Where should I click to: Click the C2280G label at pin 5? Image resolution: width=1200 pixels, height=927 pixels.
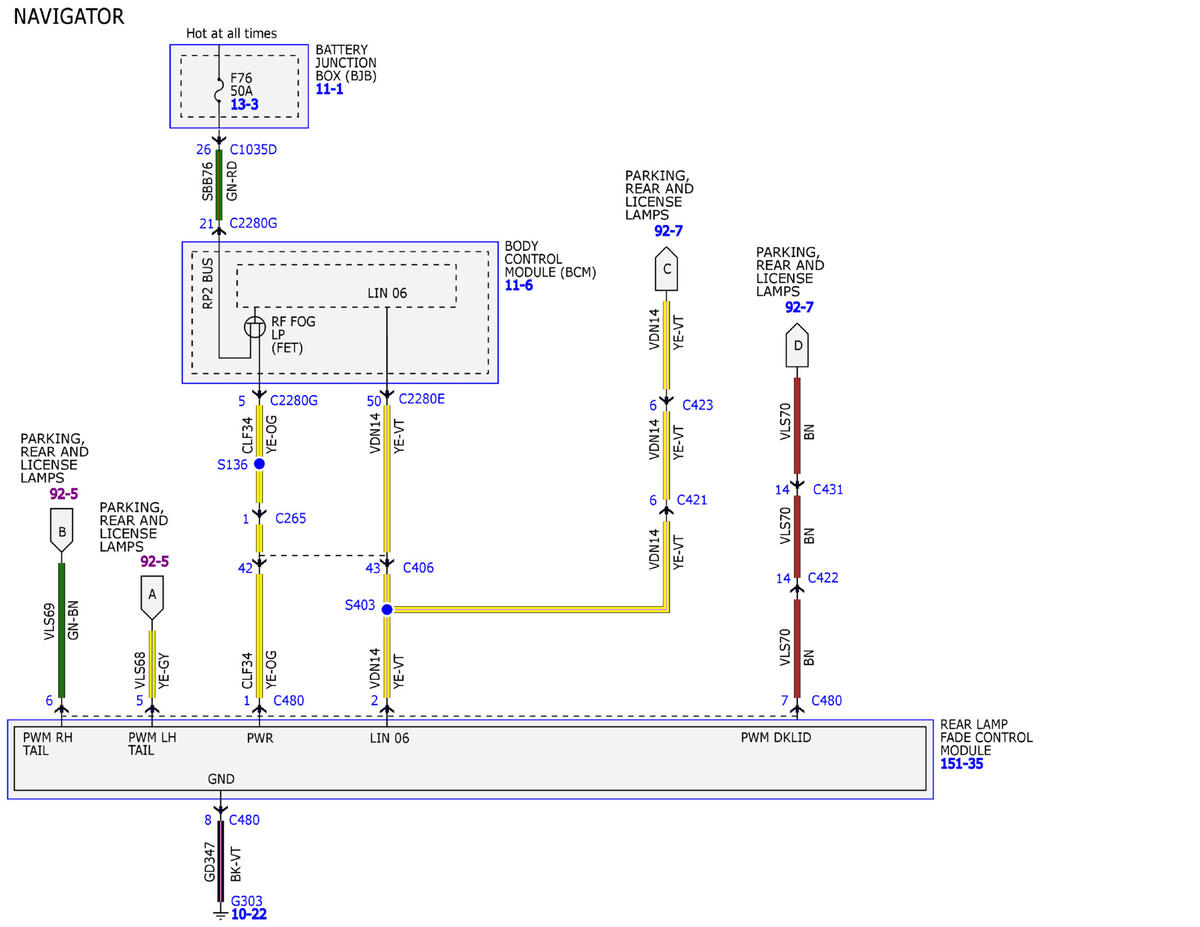(294, 400)
